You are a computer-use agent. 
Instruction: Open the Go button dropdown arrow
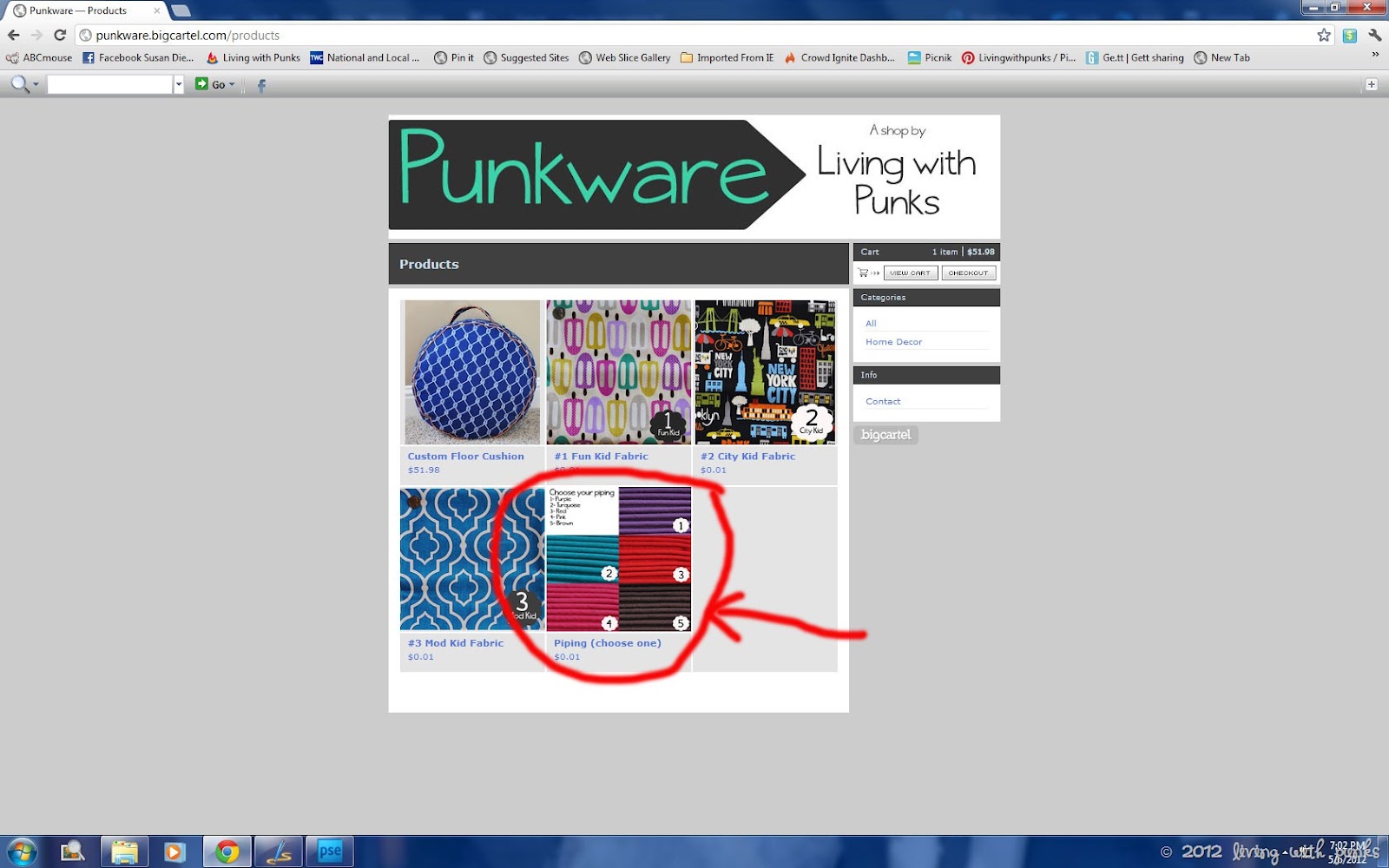(232, 85)
